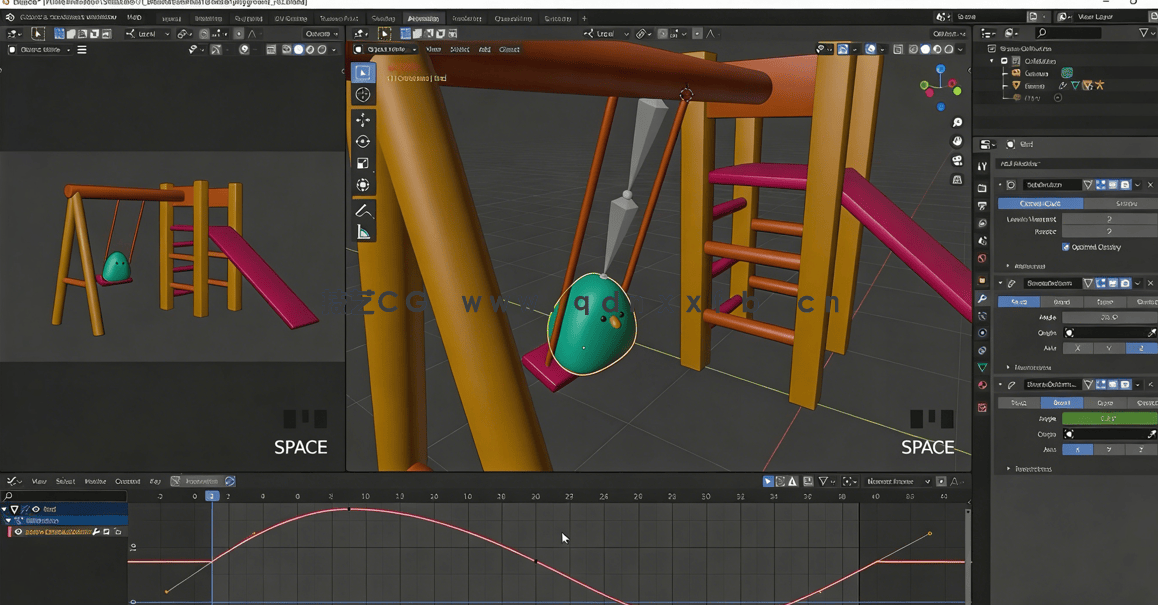Switch viewport to rendered shading sphere icon
The height and width of the screenshot is (605, 1158).
pos(947,48)
